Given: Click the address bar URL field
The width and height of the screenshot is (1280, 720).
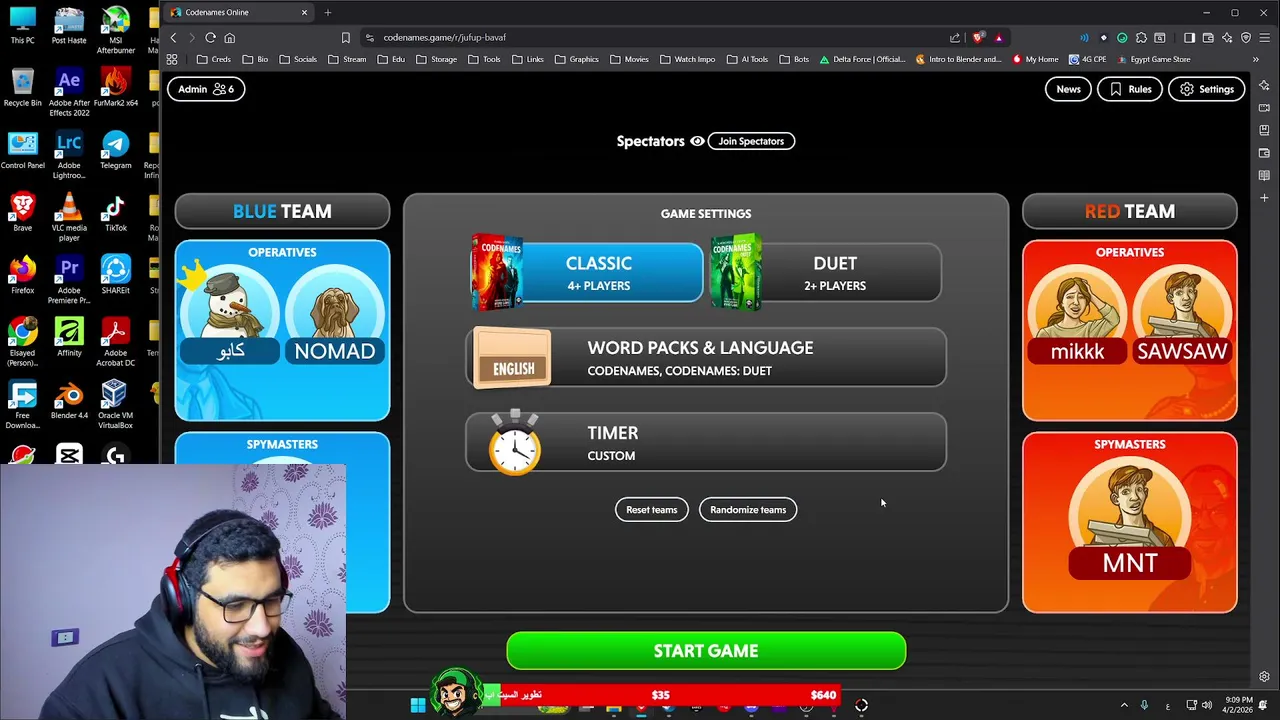Looking at the screenshot, I should tap(650, 38).
